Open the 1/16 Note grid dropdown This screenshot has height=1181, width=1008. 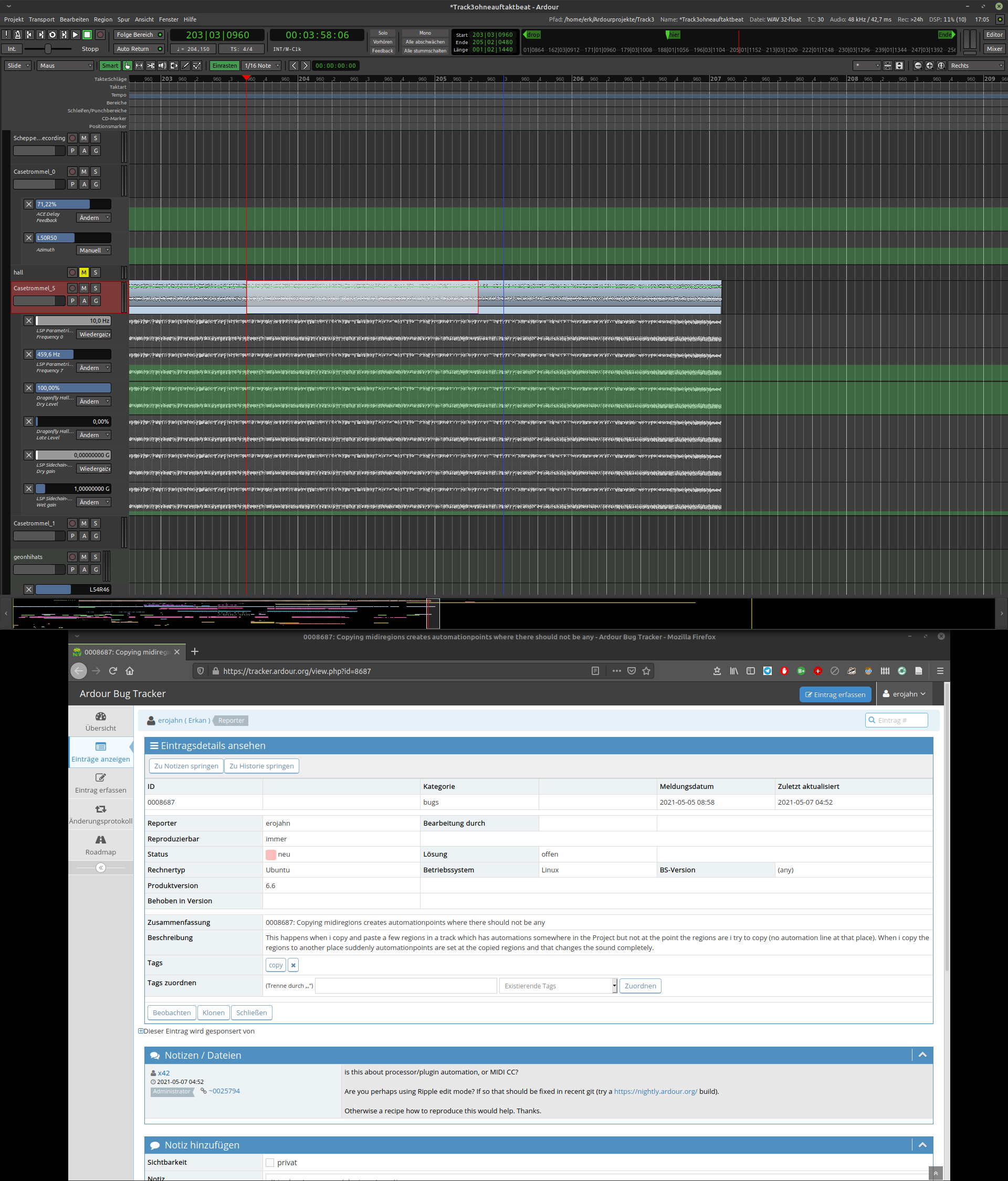261,66
